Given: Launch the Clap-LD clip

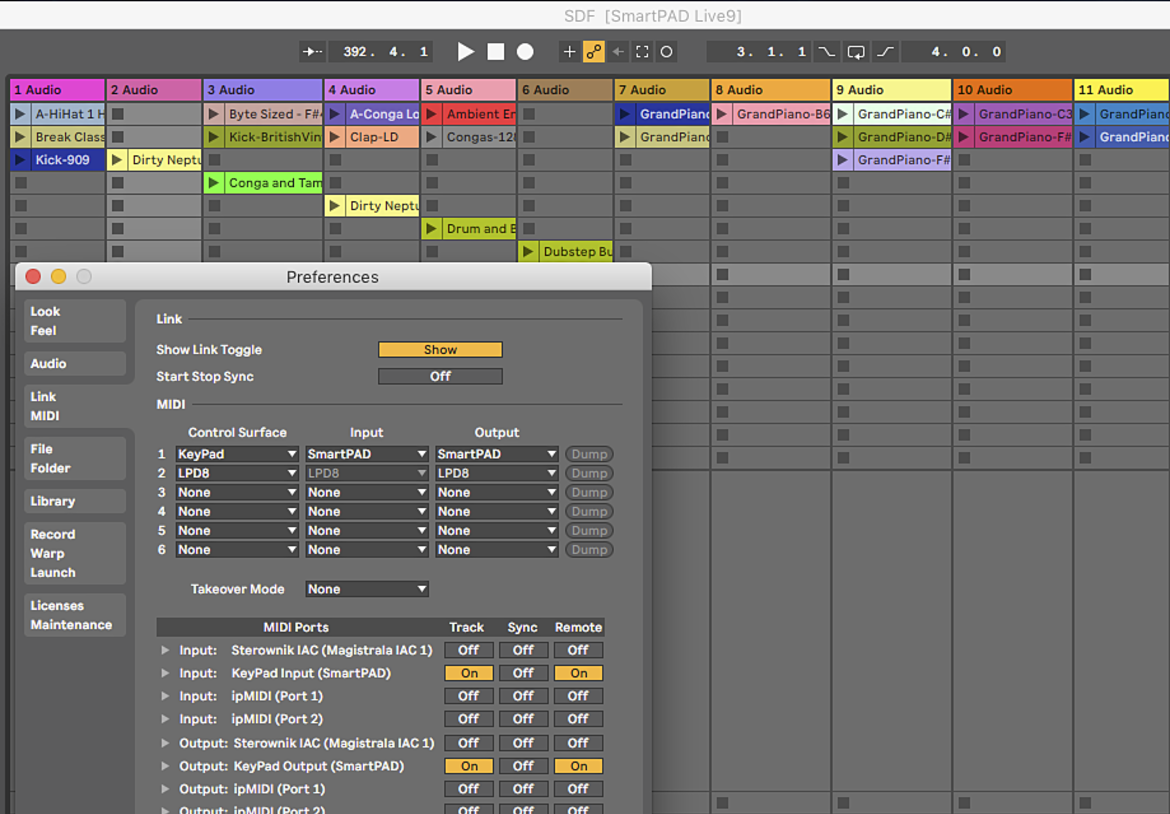Looking at the screenshot, I should tap(335, 137).
